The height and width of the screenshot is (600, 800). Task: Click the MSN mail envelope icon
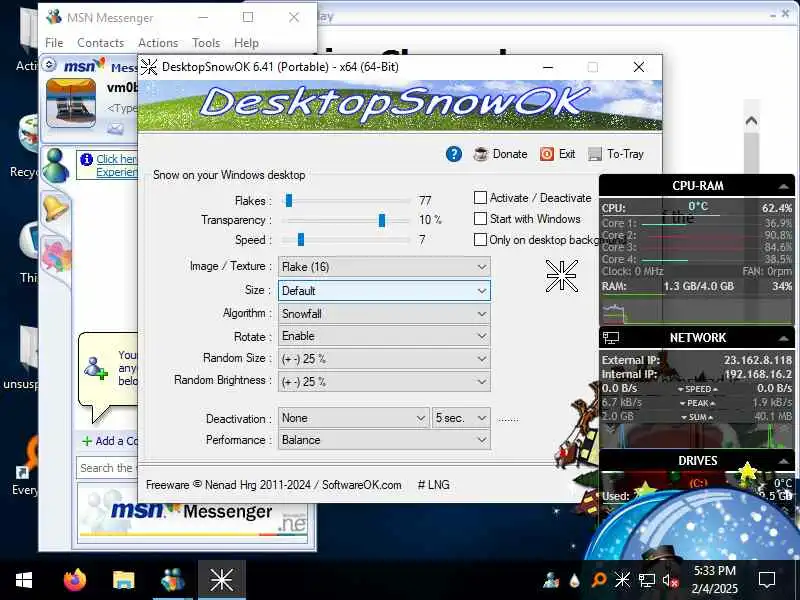pos(115,129)
